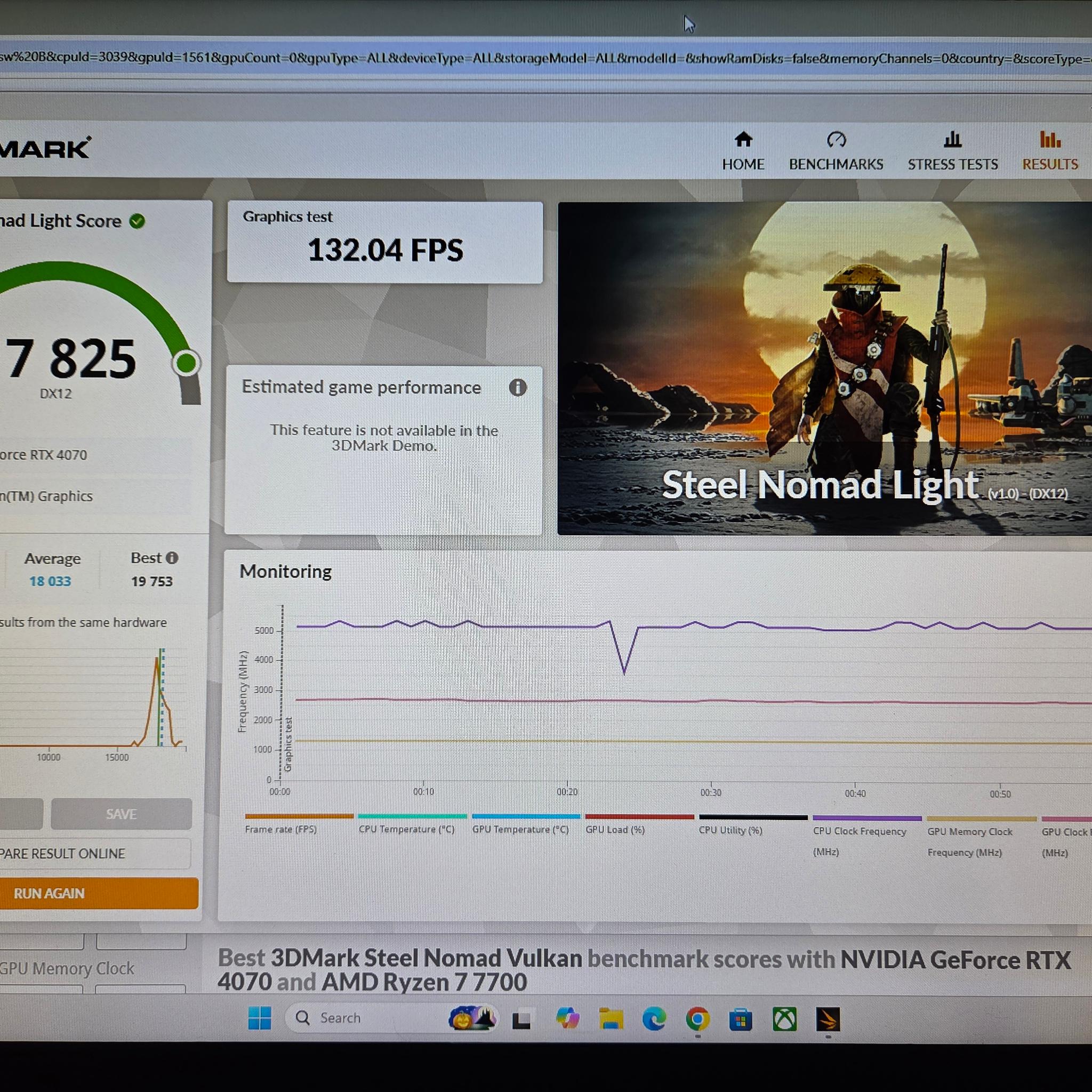The height and width of the screenshot is (1092, 1092).
Task: Open the STRESS TESTS tab
Action: pos(952,151)
